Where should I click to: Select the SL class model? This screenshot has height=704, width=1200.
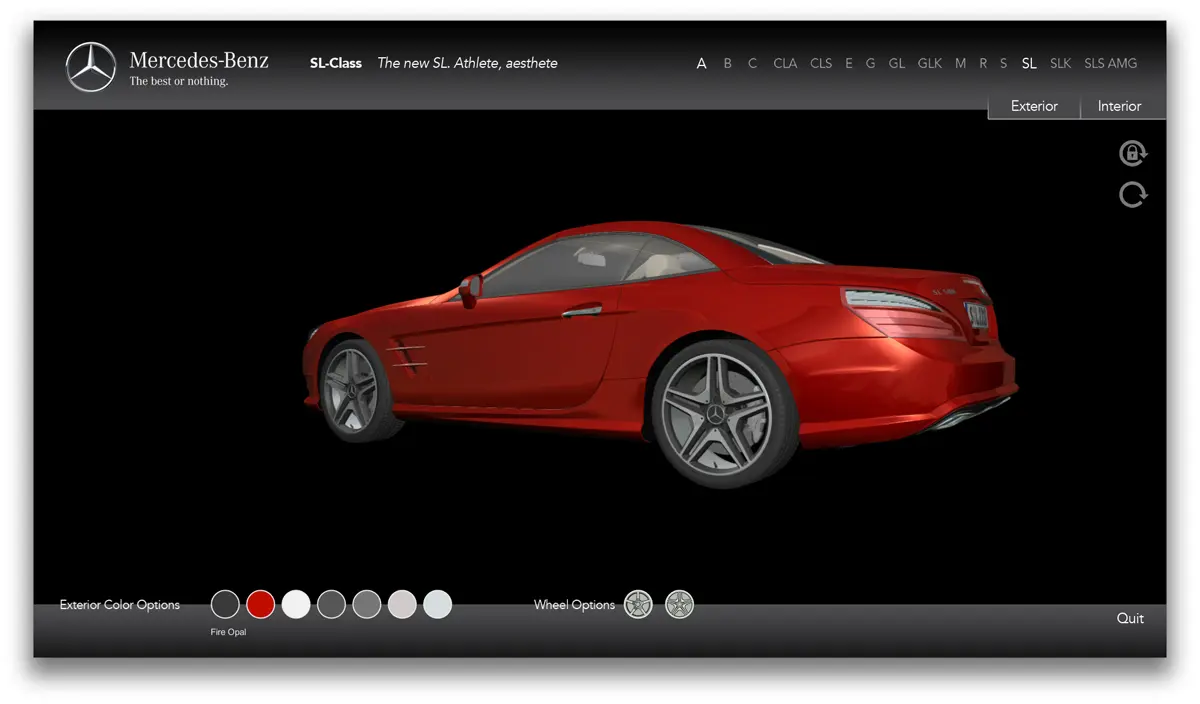tap(1029, 63)
